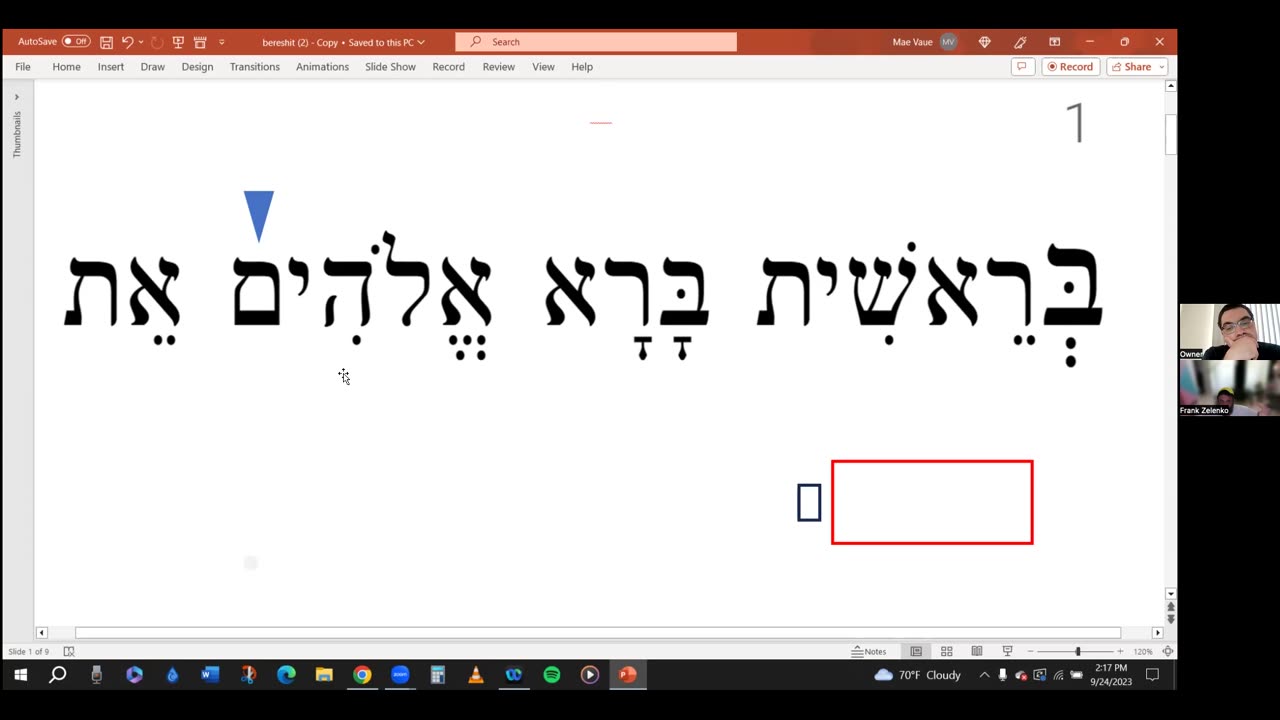
Task: Fit slide to current window icon
Action: [x=1167, y=651]
